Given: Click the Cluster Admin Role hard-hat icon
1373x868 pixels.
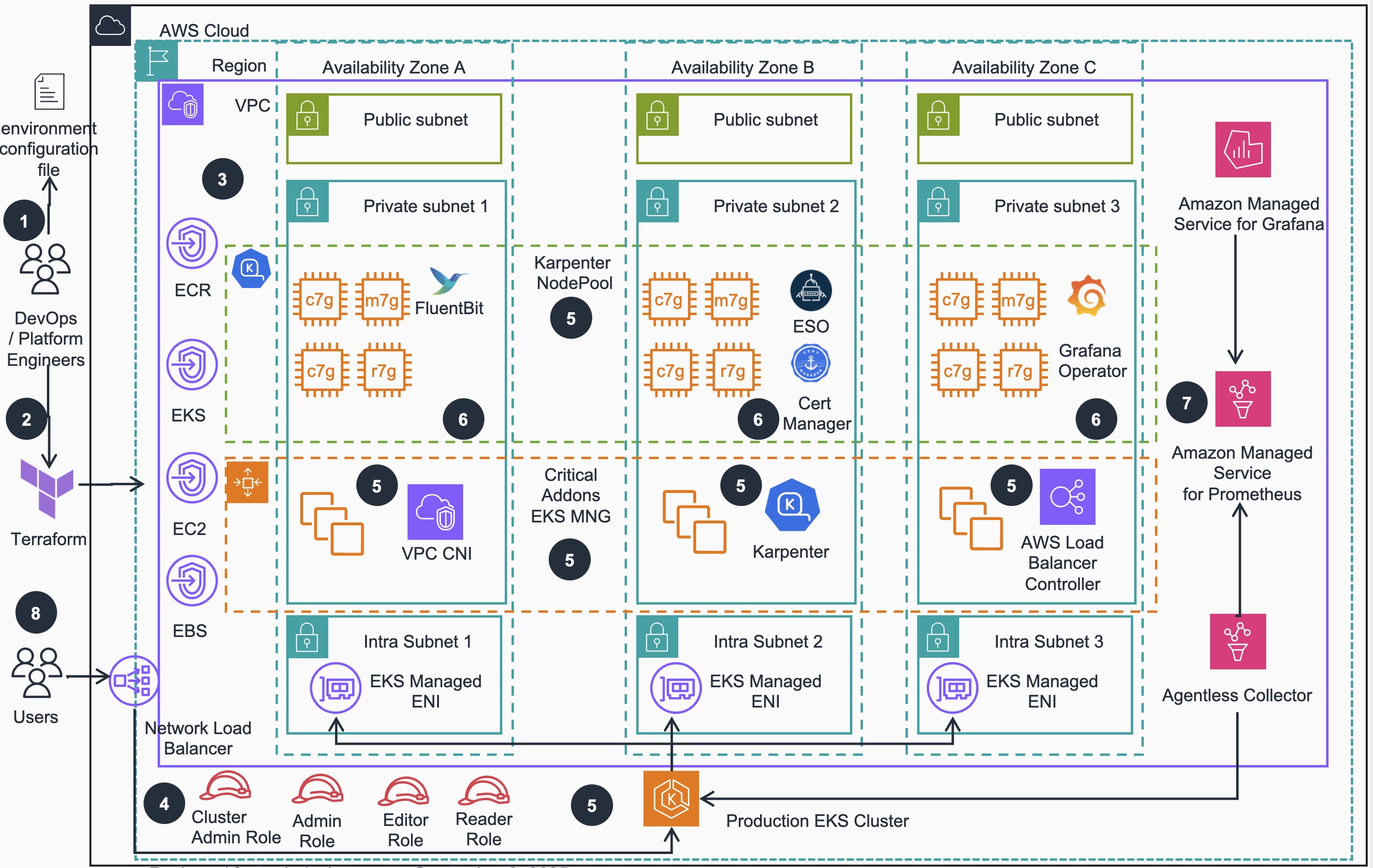Looking at the screenshot, I should (225, 786).
